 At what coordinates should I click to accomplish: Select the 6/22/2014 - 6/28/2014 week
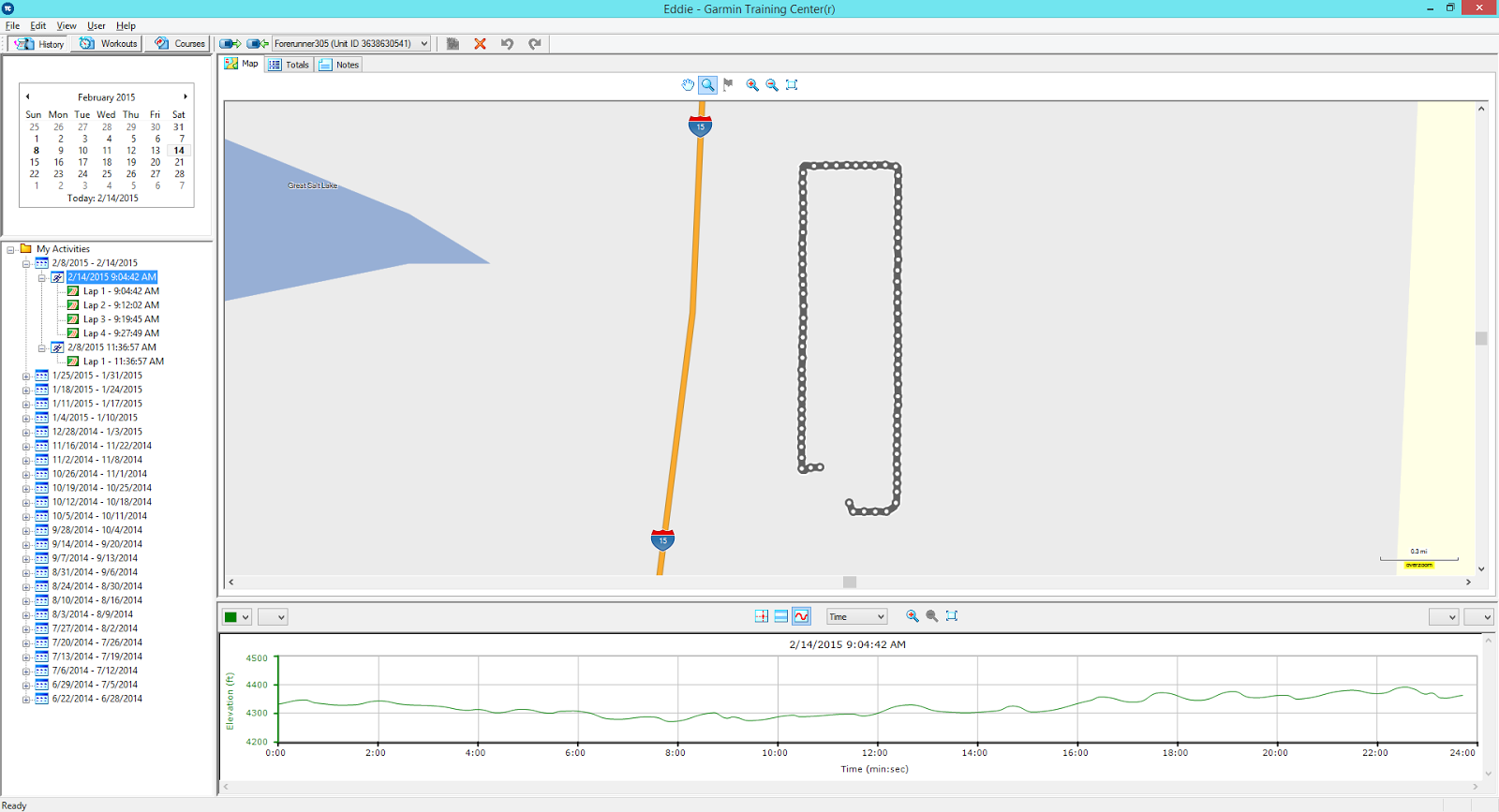pos(97,699)
